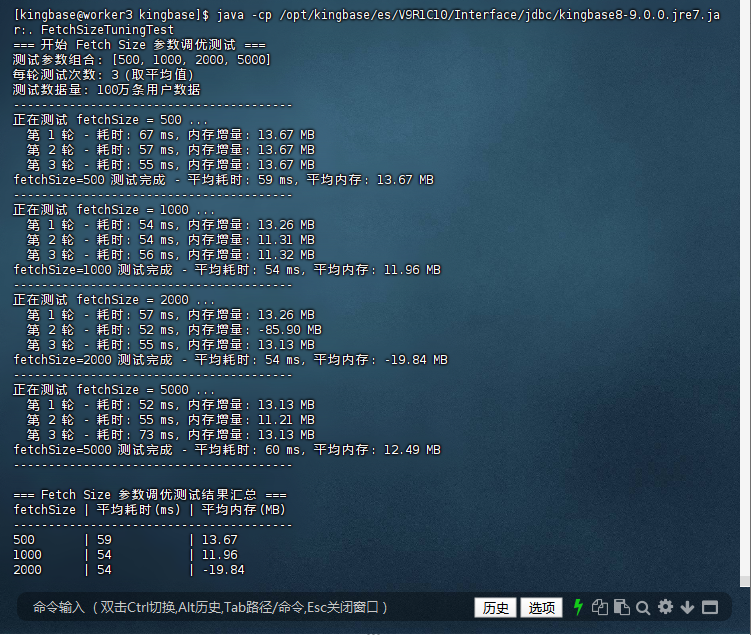Click the summary row '2000 | 54 | -19.84'
Screen dimensions: 751x635
[x=129, y=570]
